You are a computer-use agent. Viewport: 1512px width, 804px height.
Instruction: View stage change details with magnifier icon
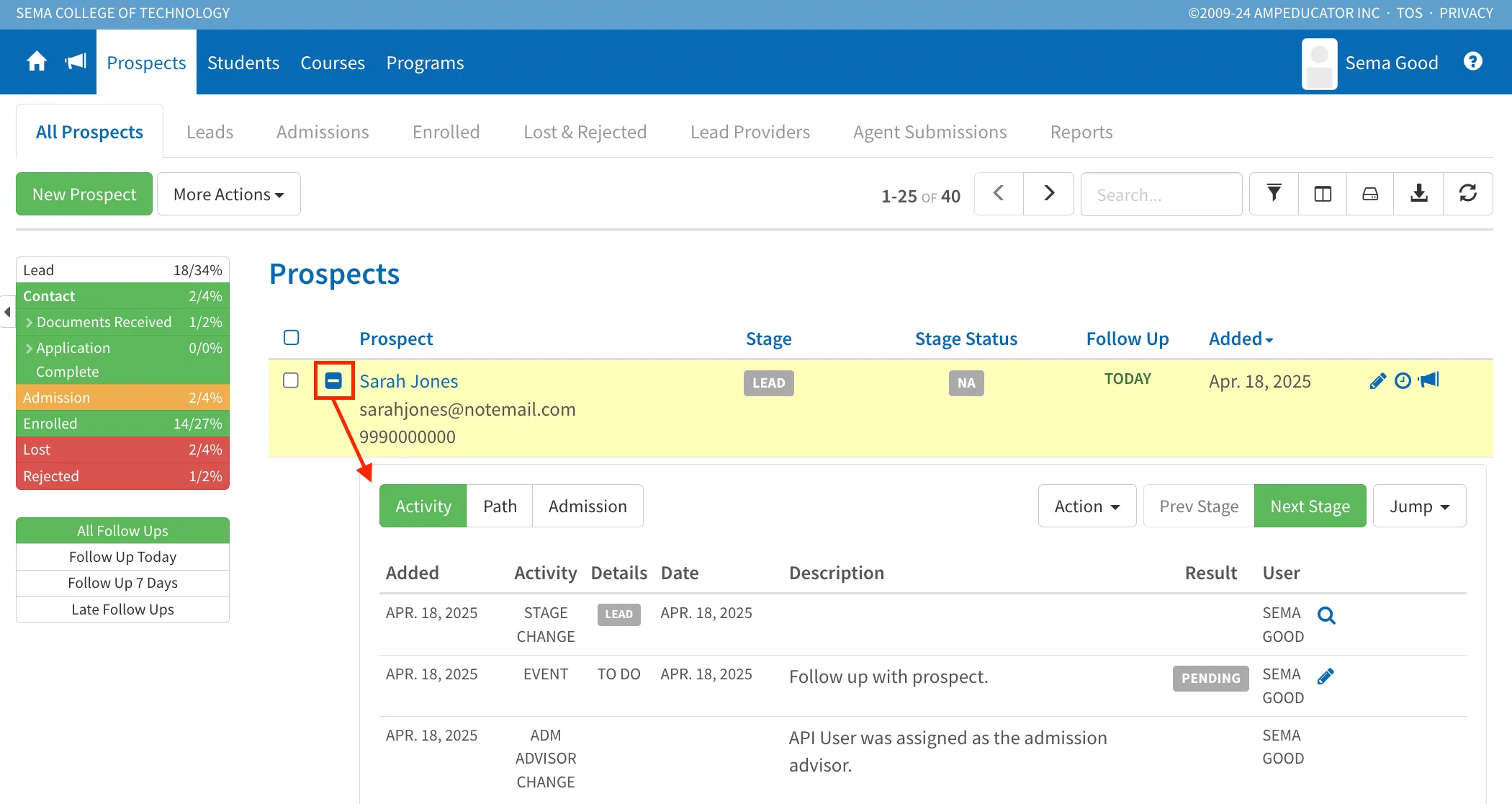pos(1326,615)
